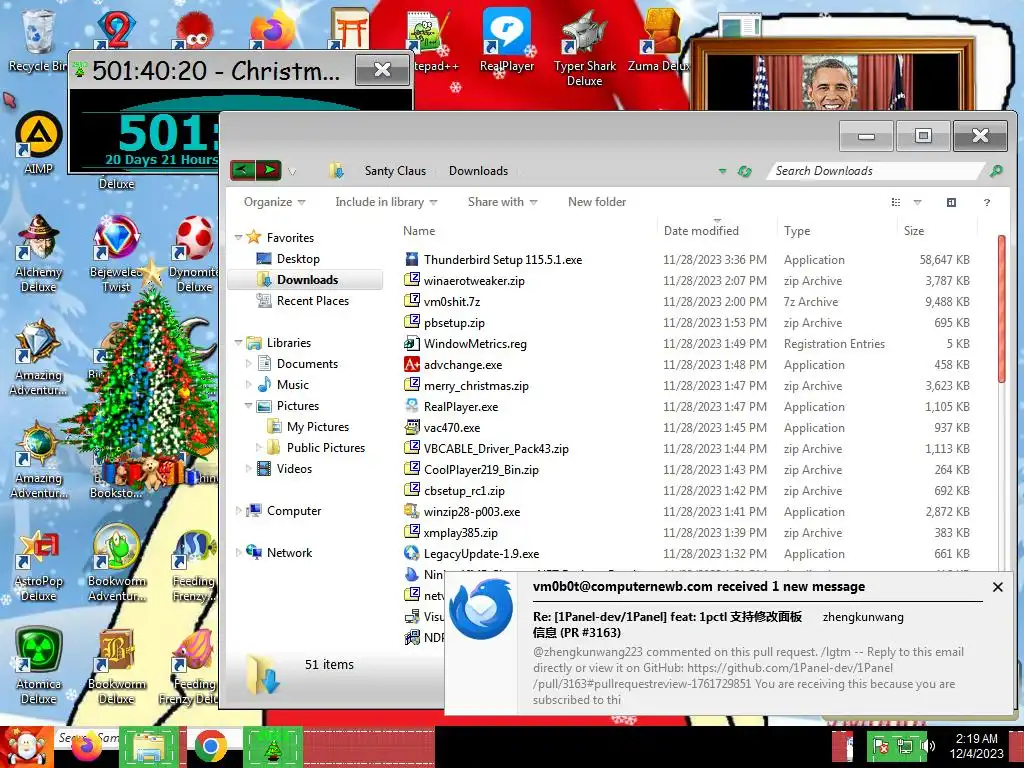The image size is (1024, 768).
Task: Collapse the Pictures library node
Action: pyautogui.click(x=249, y=406)
